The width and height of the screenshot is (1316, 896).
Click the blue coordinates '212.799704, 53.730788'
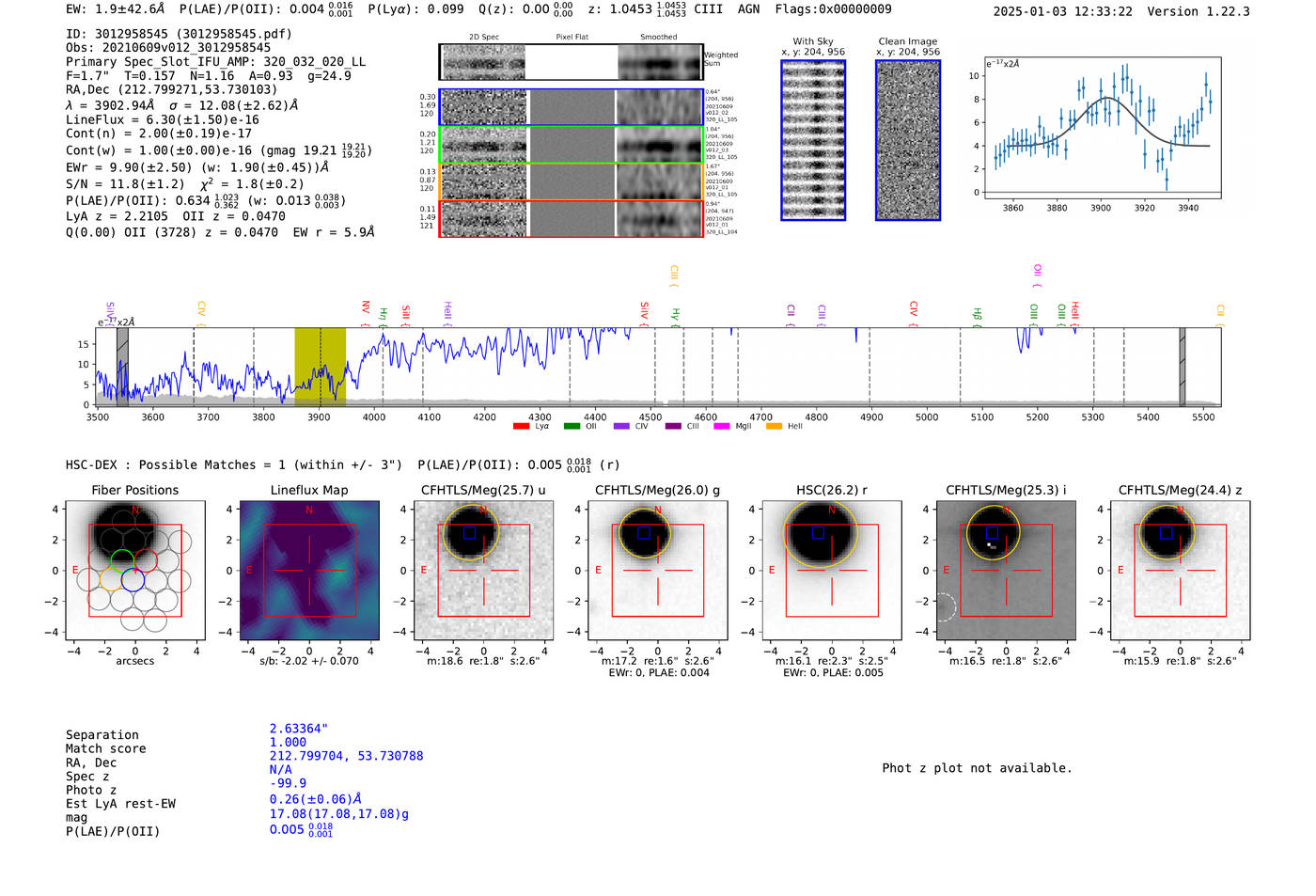pos(346,756)
